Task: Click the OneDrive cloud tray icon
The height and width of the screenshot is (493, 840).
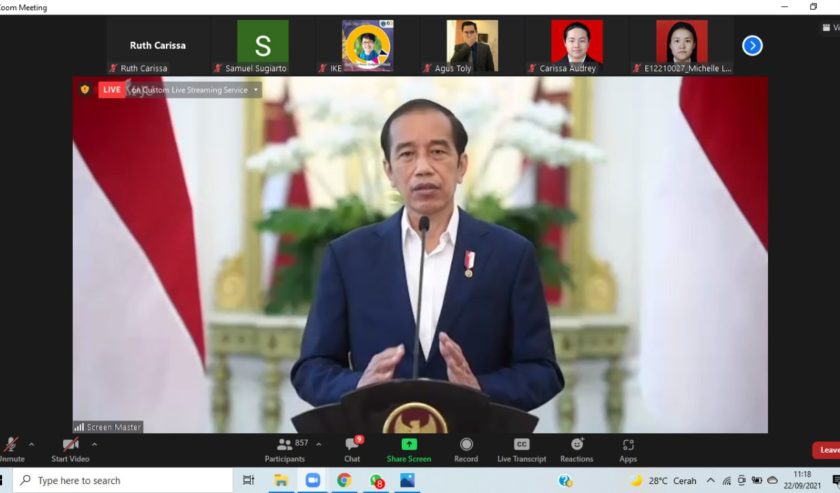Action: (772, 481)
